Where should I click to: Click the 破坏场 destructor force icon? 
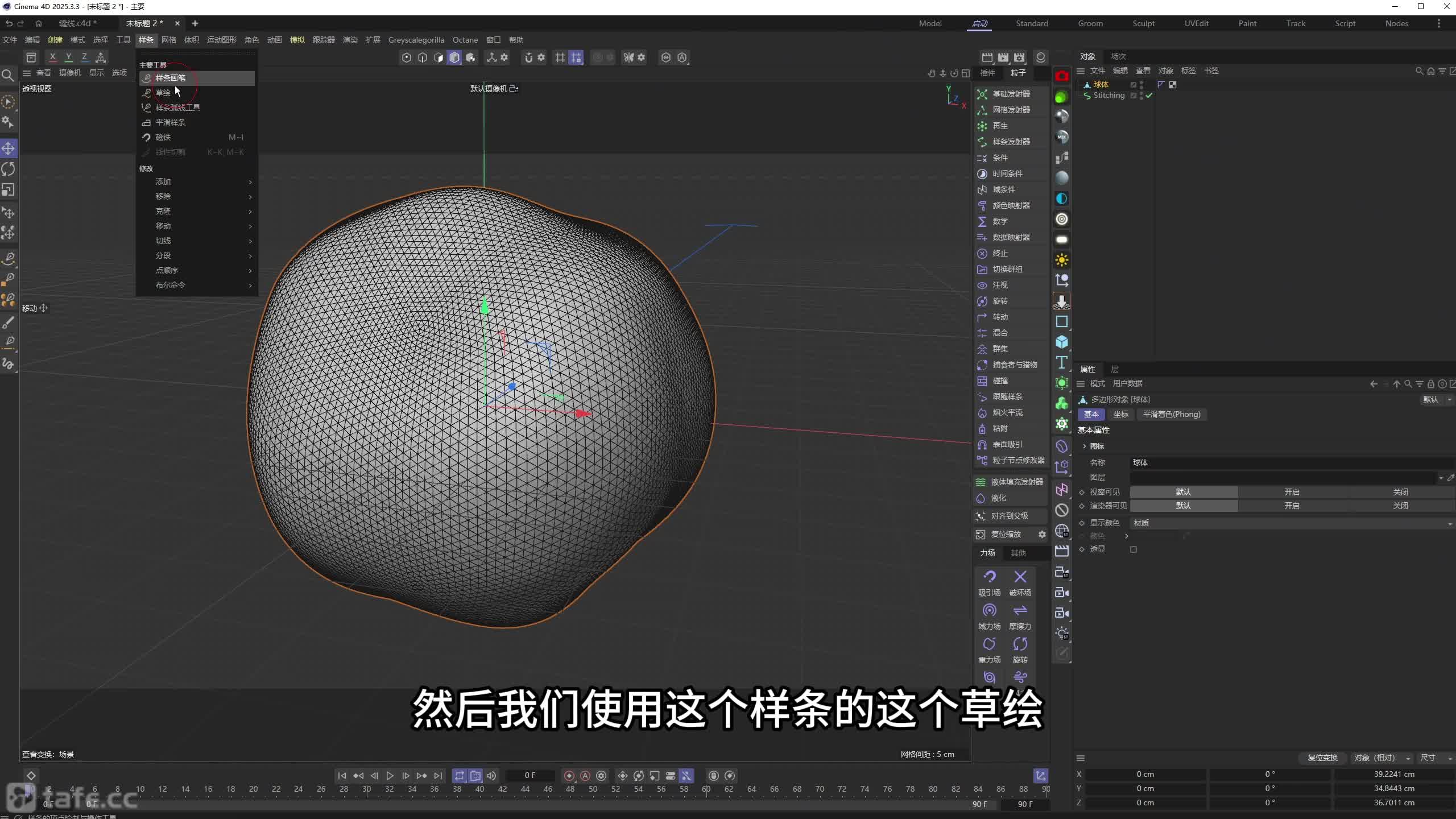[x=1020, y=577]
